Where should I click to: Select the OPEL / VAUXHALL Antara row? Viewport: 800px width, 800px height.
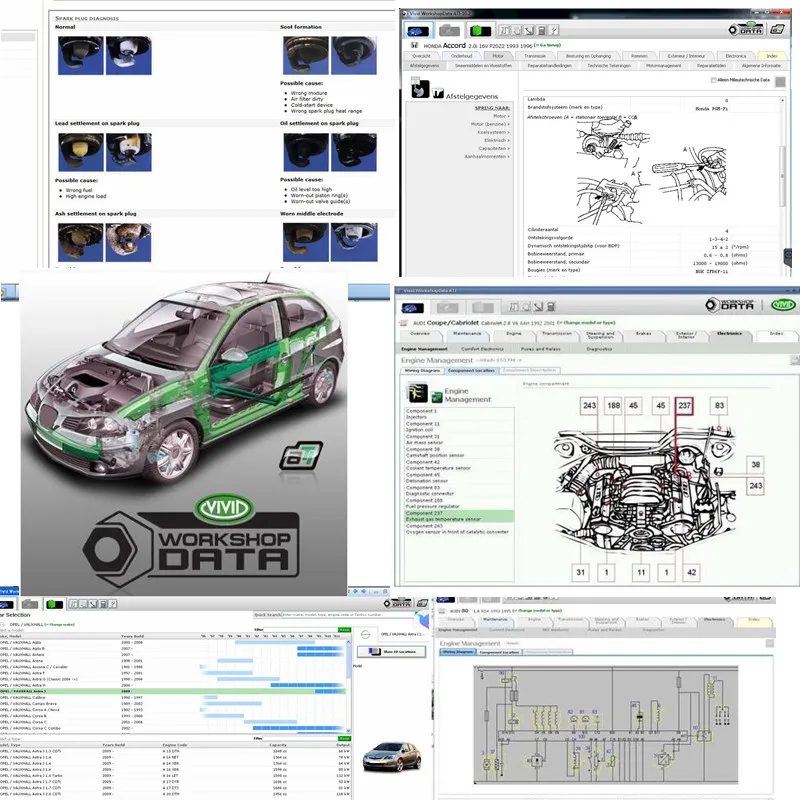click(x=172, y=655)
